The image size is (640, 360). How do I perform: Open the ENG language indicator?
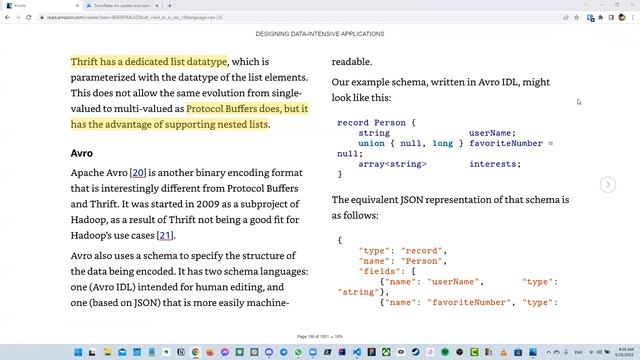tap(578, 352)
